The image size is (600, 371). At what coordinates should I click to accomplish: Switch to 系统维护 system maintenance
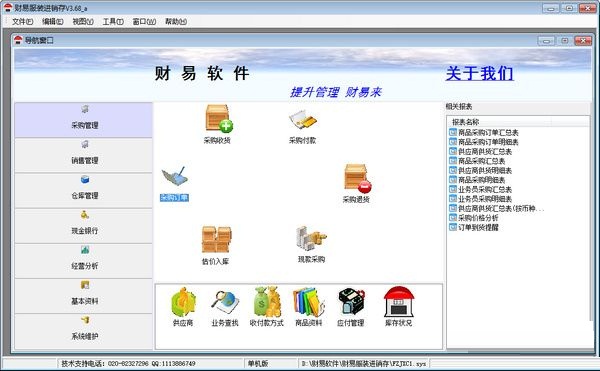[x=84, y=331]
